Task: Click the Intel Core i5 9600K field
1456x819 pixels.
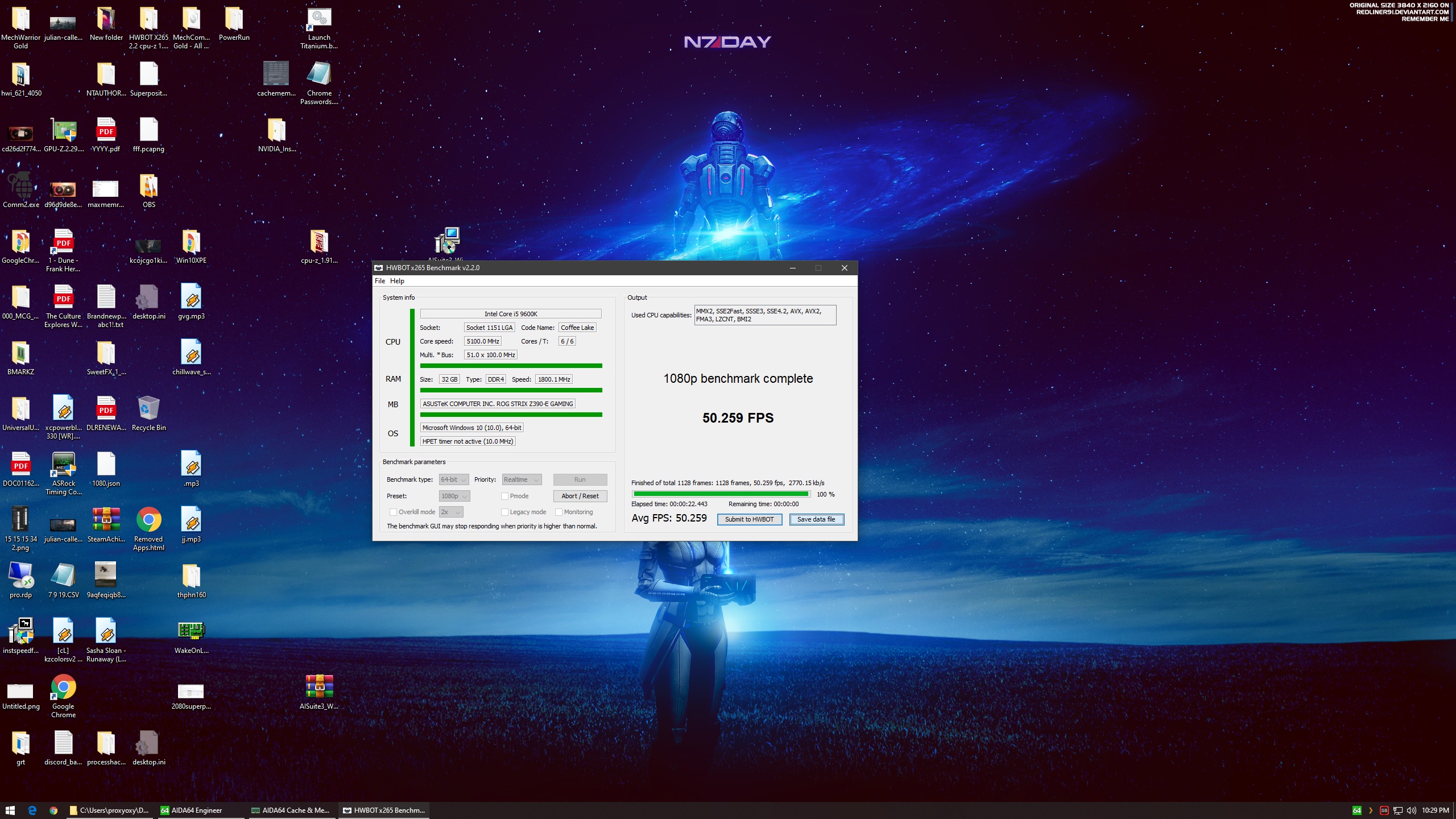Action: coord(510,314)
